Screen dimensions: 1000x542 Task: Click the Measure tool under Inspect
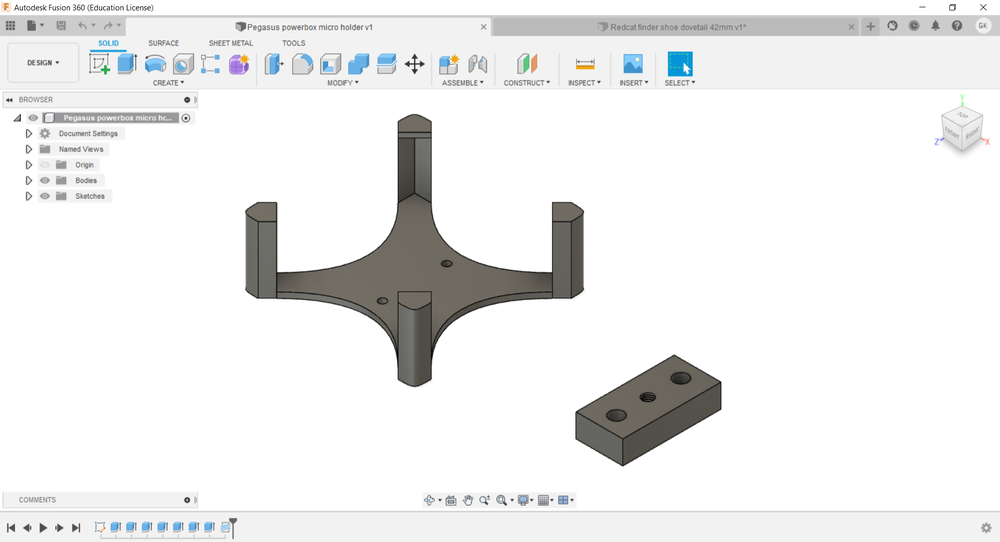[x=585, y=65]
